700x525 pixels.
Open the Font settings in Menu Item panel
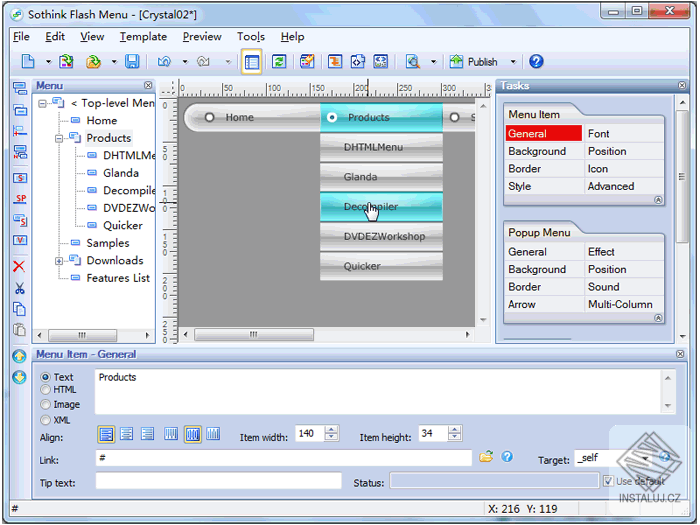(x=598, y=134)
